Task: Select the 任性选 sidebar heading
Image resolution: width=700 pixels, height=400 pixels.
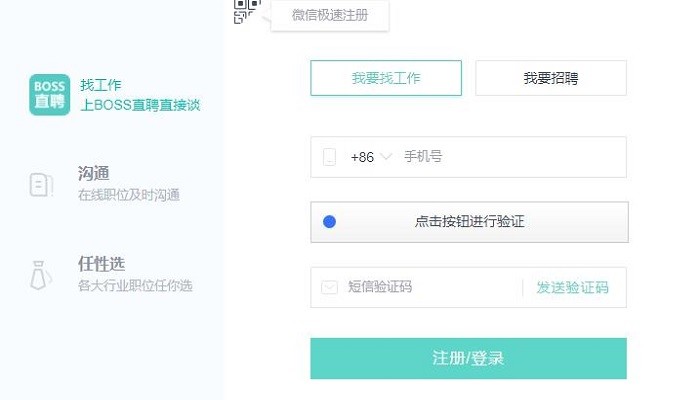Action: point(101,264)
